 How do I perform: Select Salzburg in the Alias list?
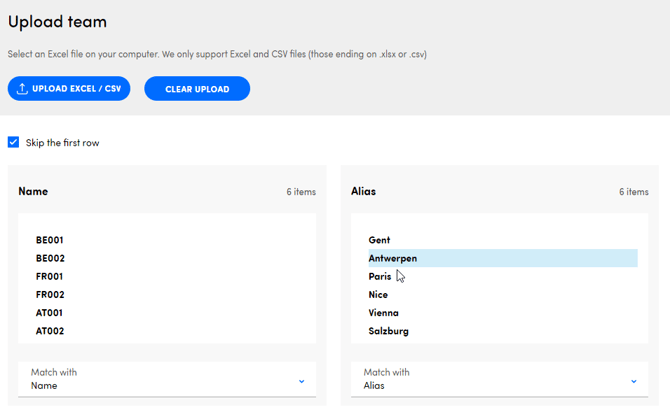(388, 331)
